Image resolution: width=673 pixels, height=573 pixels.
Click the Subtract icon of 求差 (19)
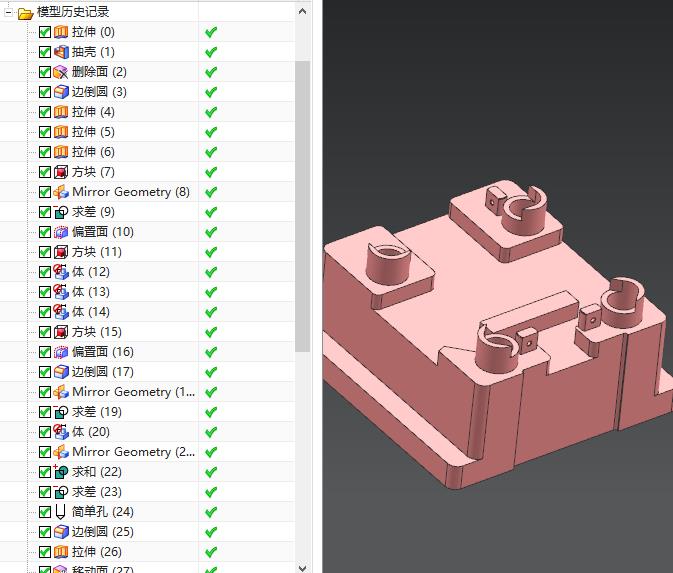click(x=61, y=412)
